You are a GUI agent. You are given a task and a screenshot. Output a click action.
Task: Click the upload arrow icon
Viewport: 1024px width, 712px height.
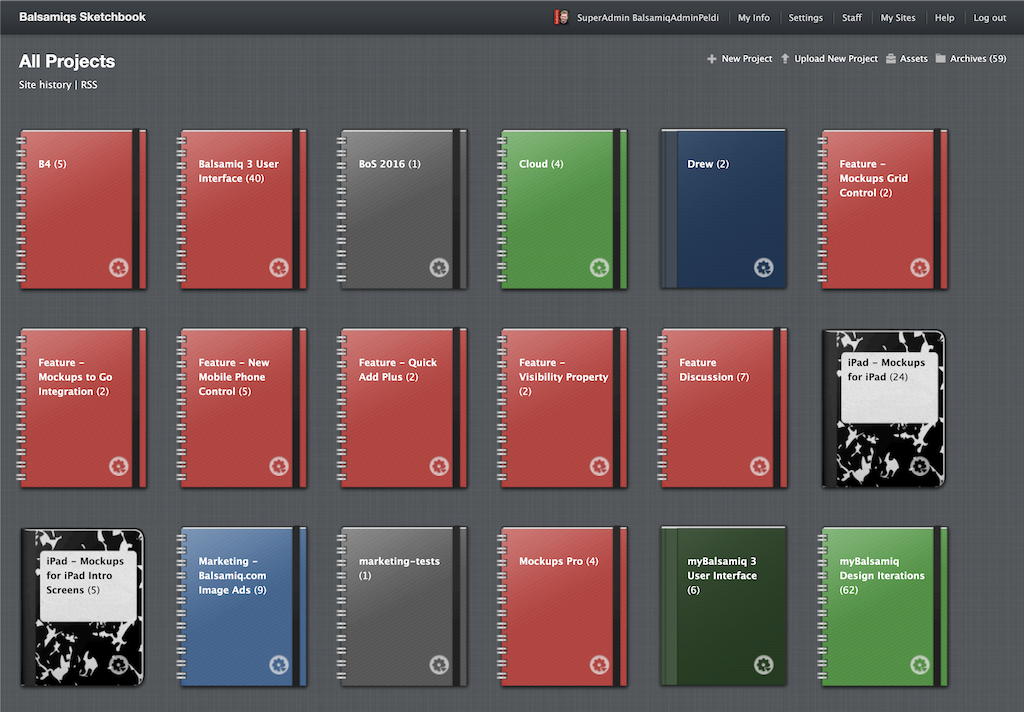[x=785, y=59]
